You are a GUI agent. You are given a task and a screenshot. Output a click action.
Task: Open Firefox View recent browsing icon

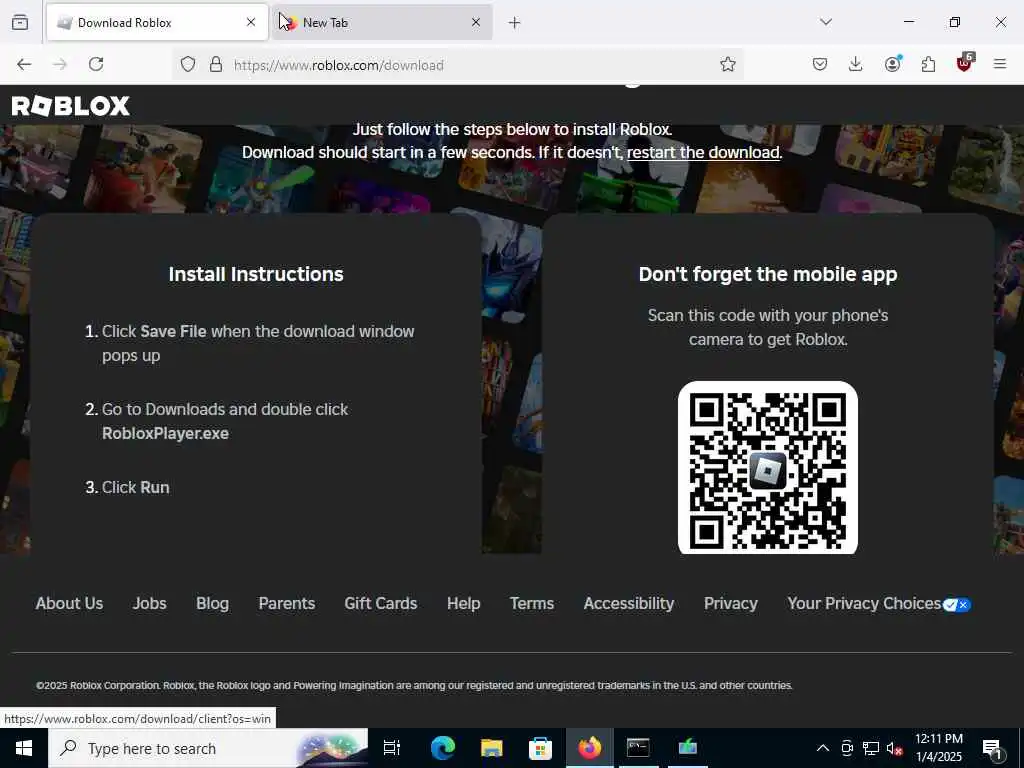coord(20,23)
